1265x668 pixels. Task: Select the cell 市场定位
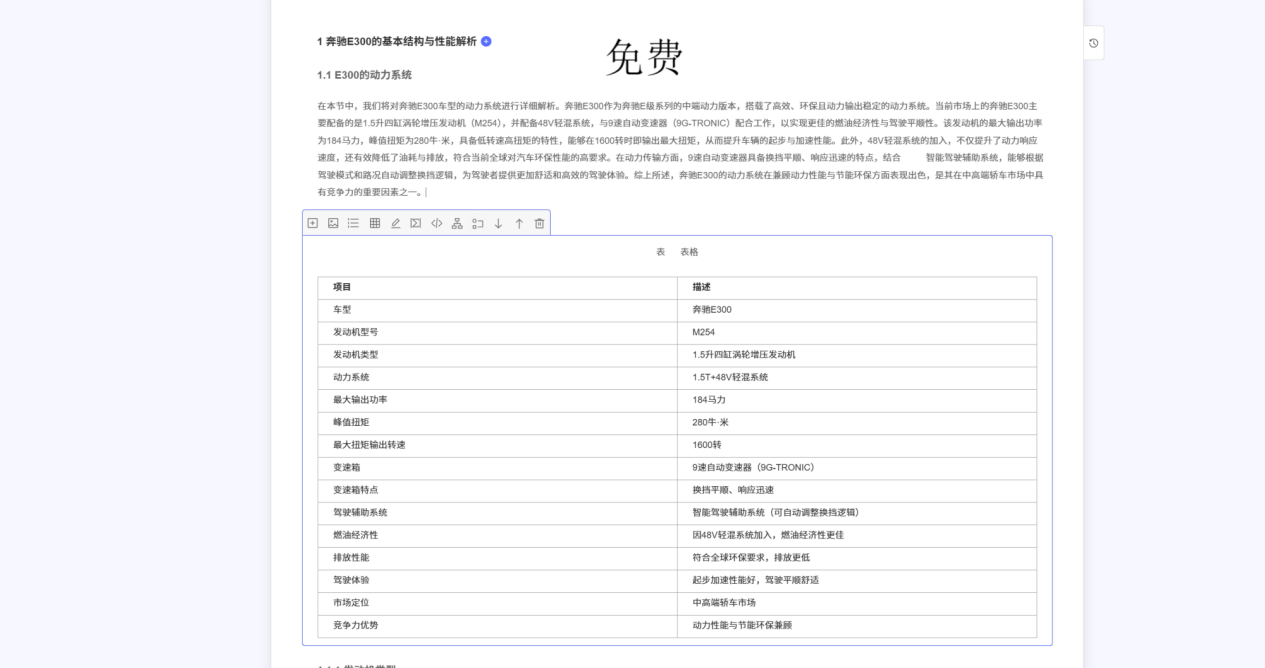click(497, 602)
